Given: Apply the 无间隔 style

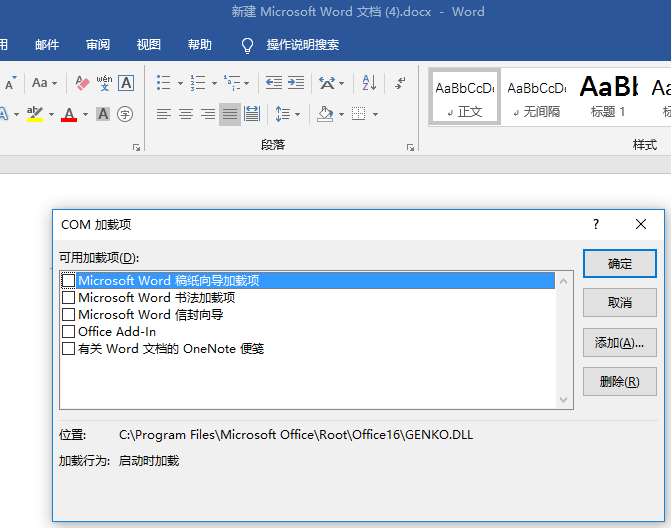Looking at the screenshot, I should pyautogui.click(x=537, y=97).
